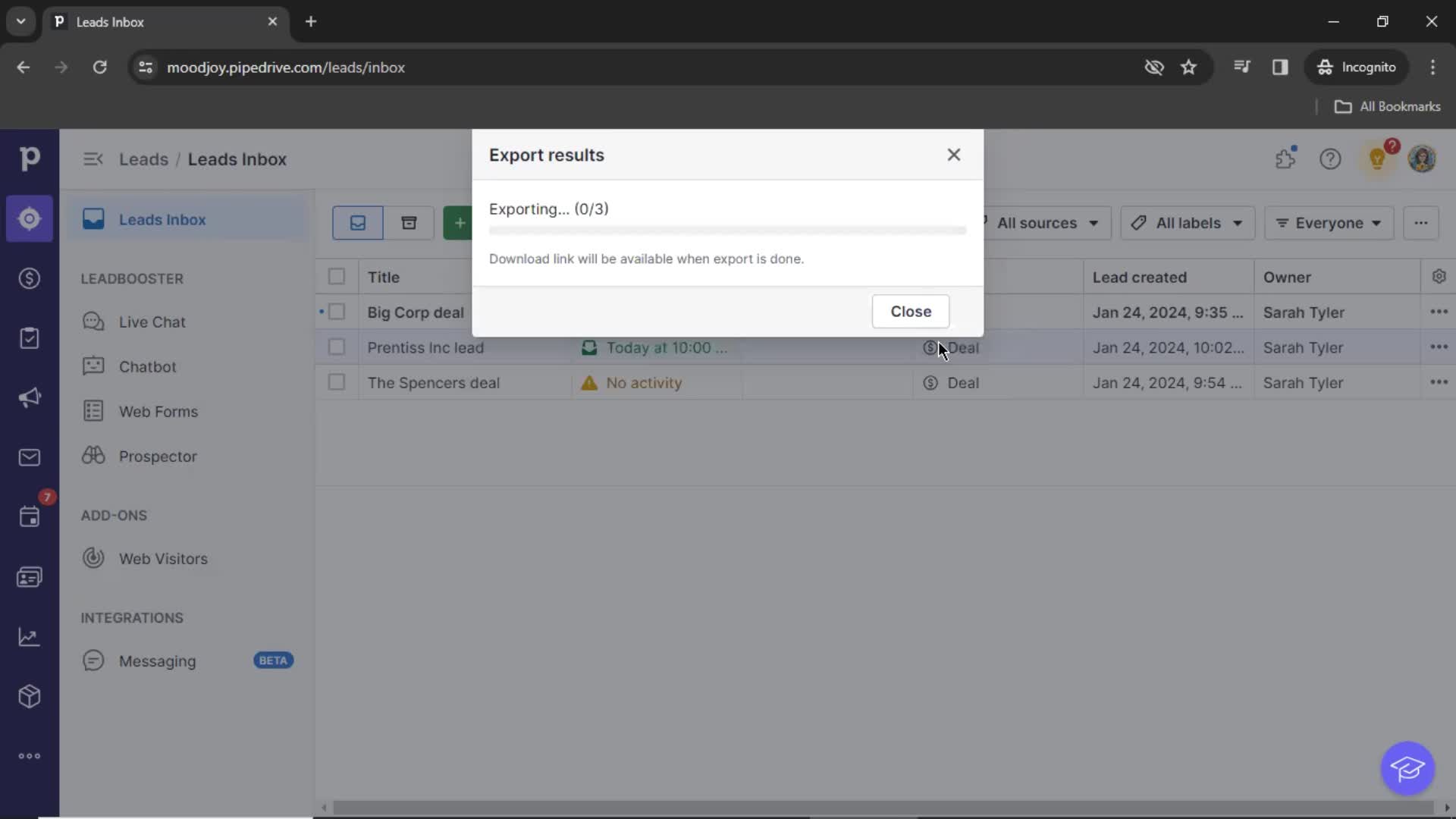The width and height of the screenshot is (1456, 819).
Task: Expand All sources filter dropdown
Action: coord(1044,222)
